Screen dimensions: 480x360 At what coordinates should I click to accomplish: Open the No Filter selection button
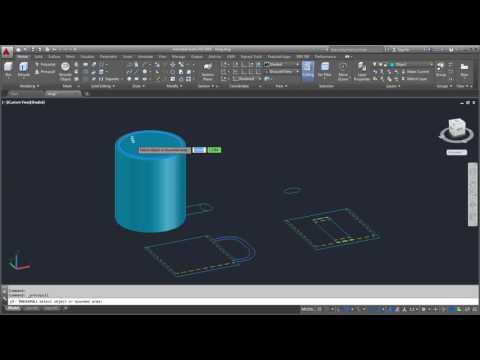tap(325, 70)
